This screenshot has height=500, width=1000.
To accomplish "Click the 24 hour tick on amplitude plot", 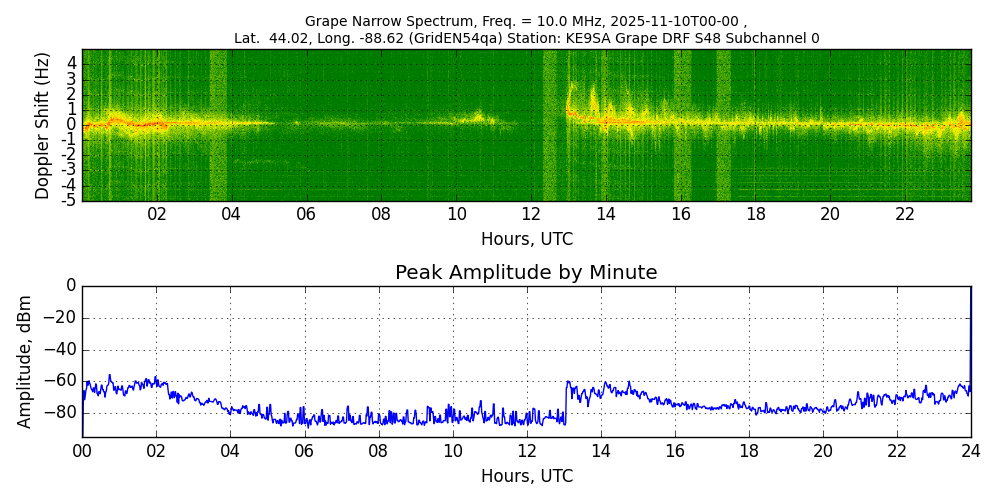I will point(970,450).
